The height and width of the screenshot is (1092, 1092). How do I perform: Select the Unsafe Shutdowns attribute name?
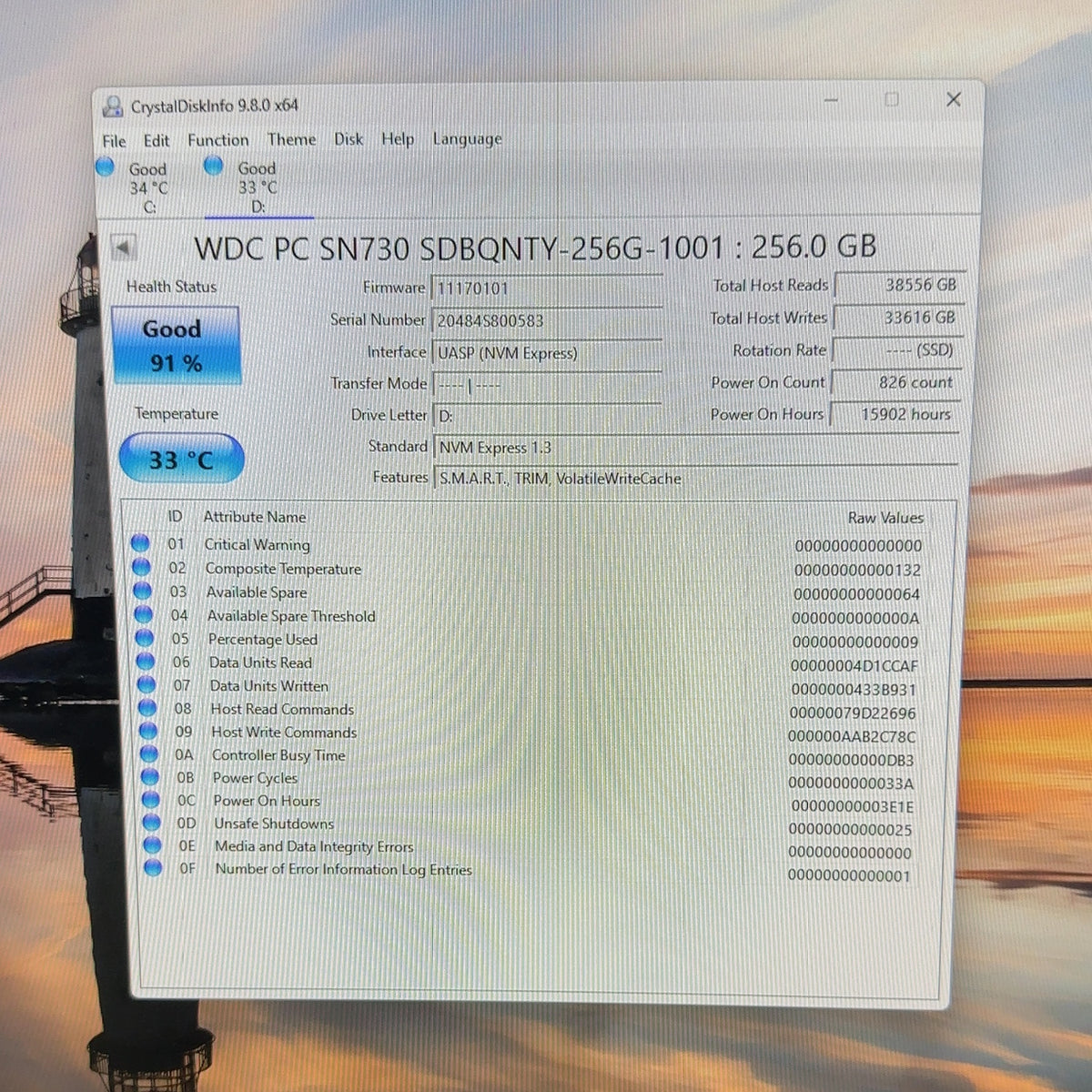point(274,824)
